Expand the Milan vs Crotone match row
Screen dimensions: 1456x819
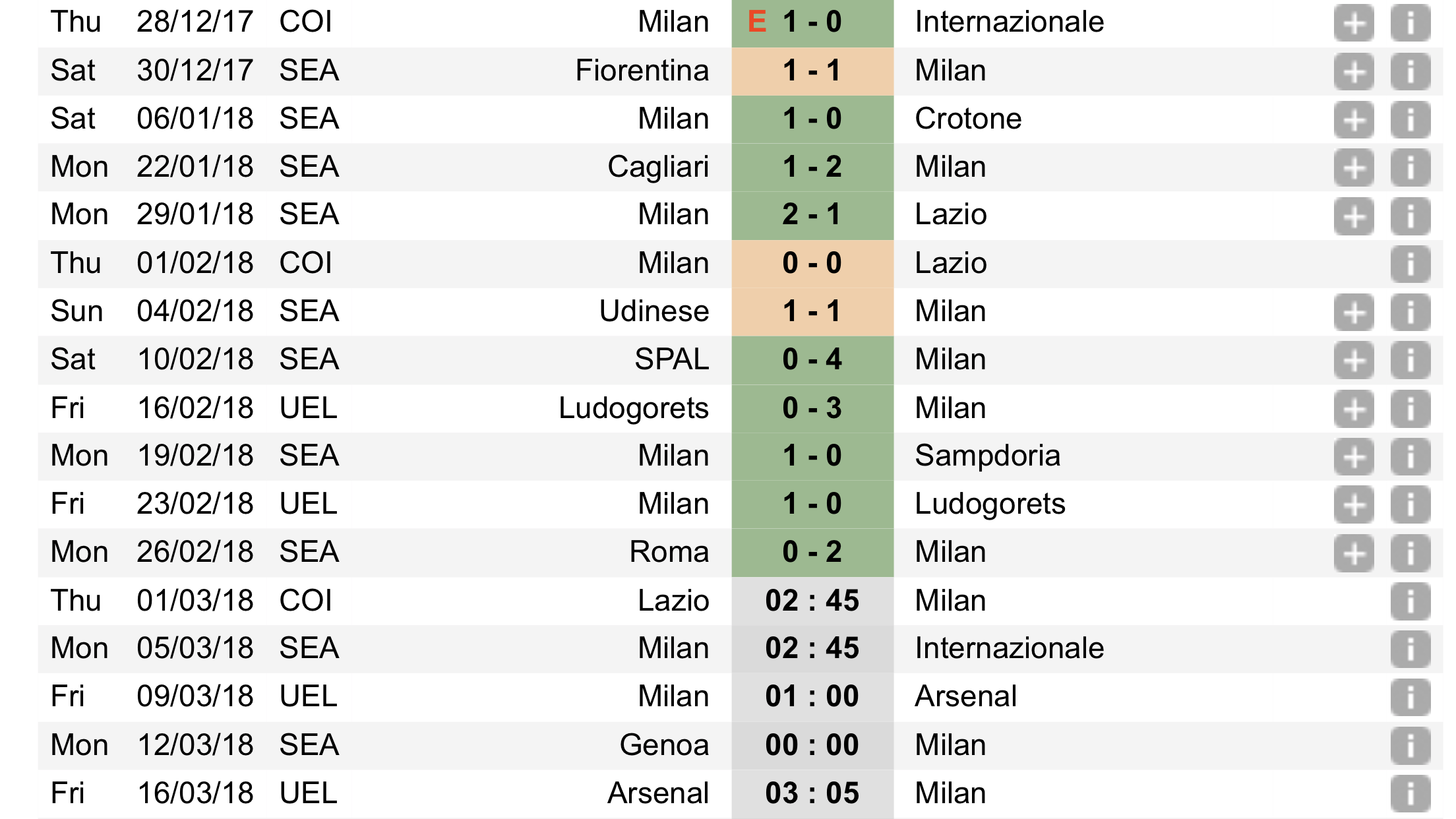[1354, 119]
